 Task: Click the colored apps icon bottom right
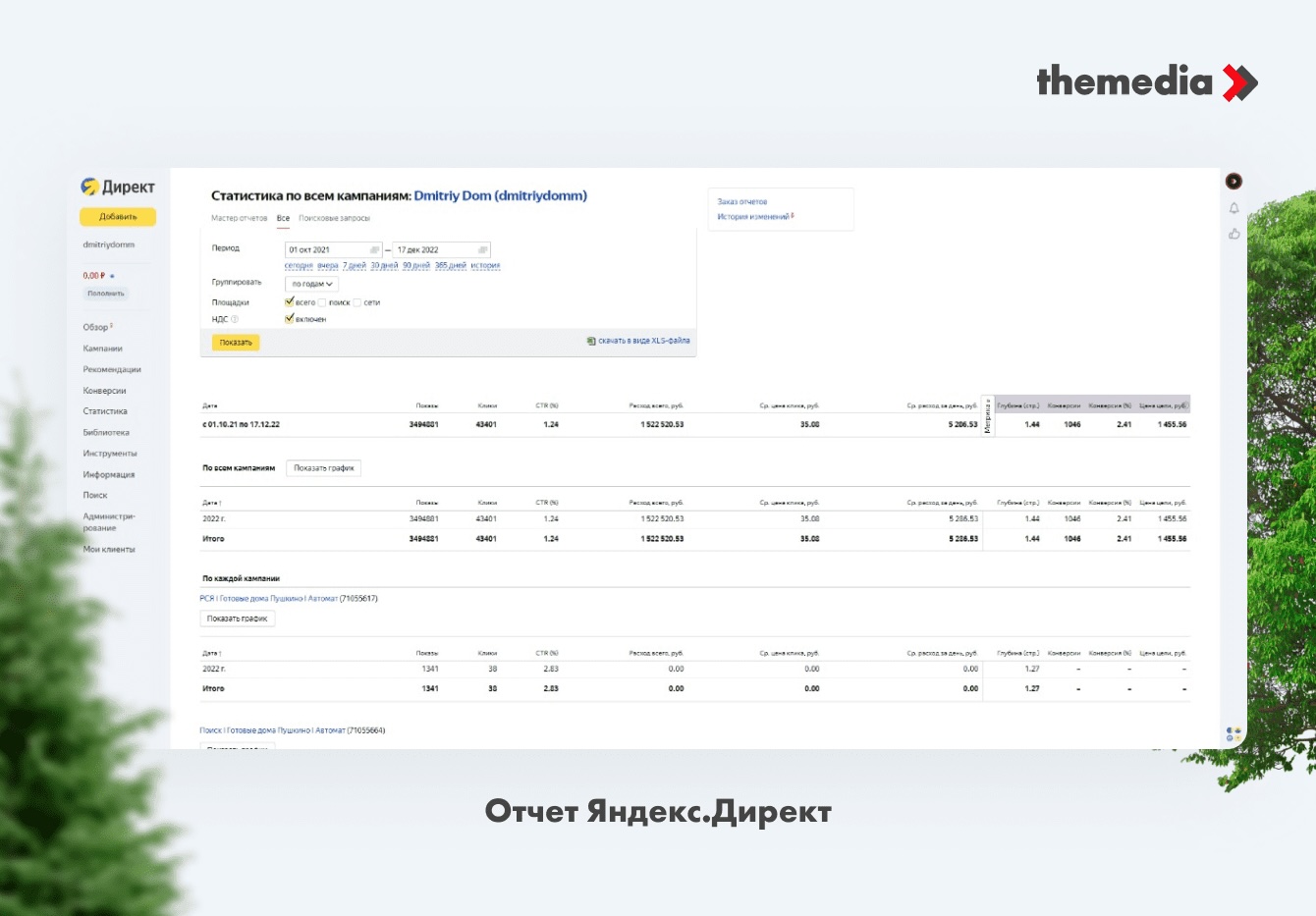[1234, 734]
